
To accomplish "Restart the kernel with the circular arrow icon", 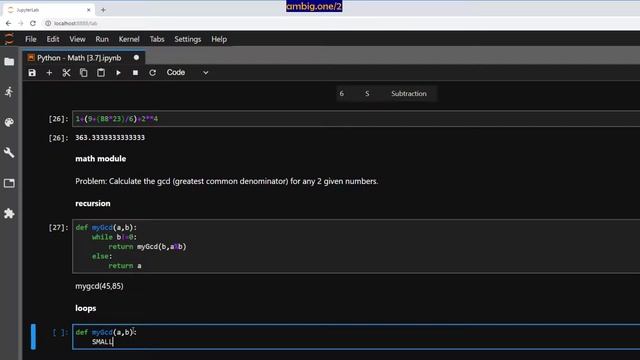I will [x=152, y=73].
